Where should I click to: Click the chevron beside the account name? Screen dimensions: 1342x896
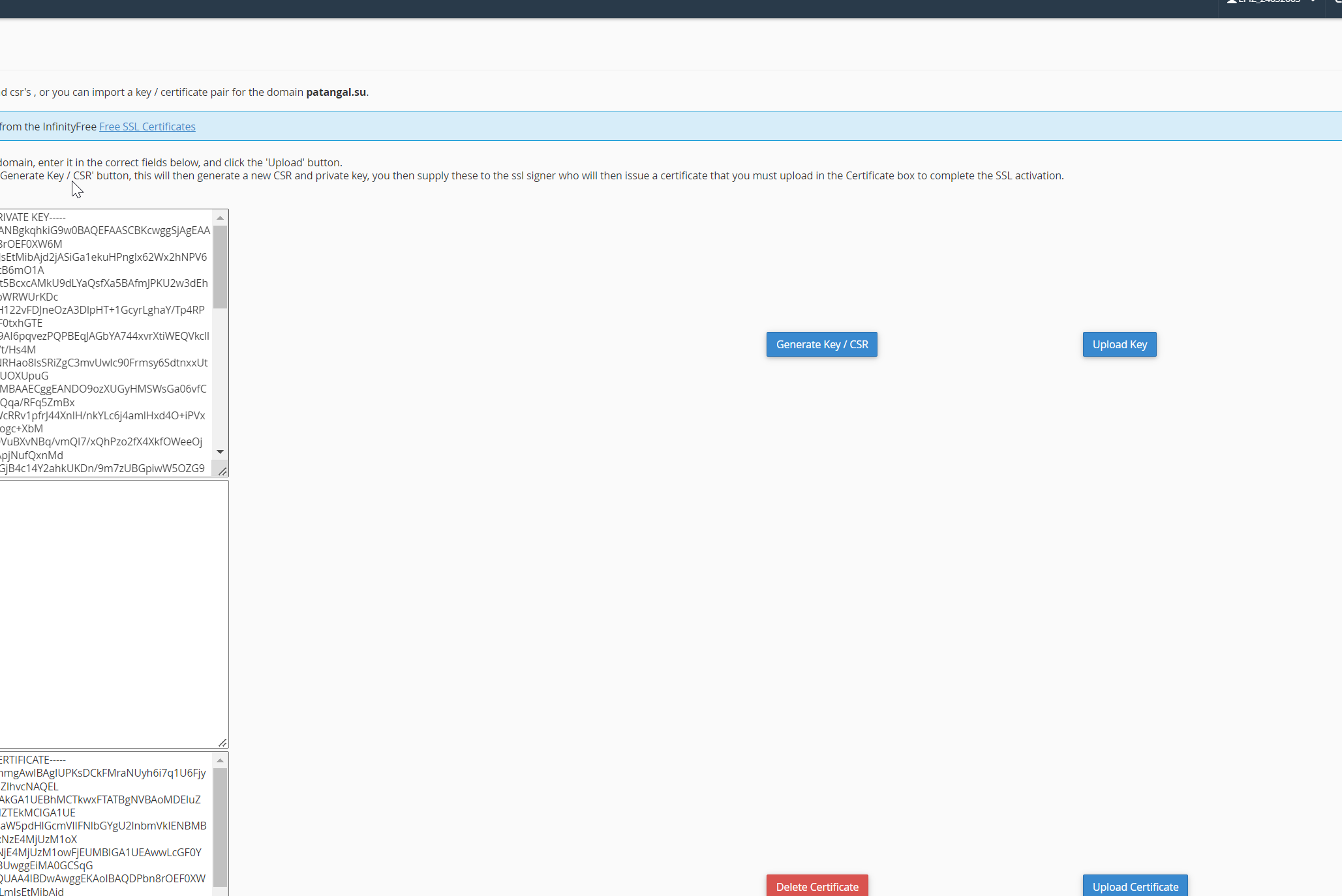point(1313,2)
